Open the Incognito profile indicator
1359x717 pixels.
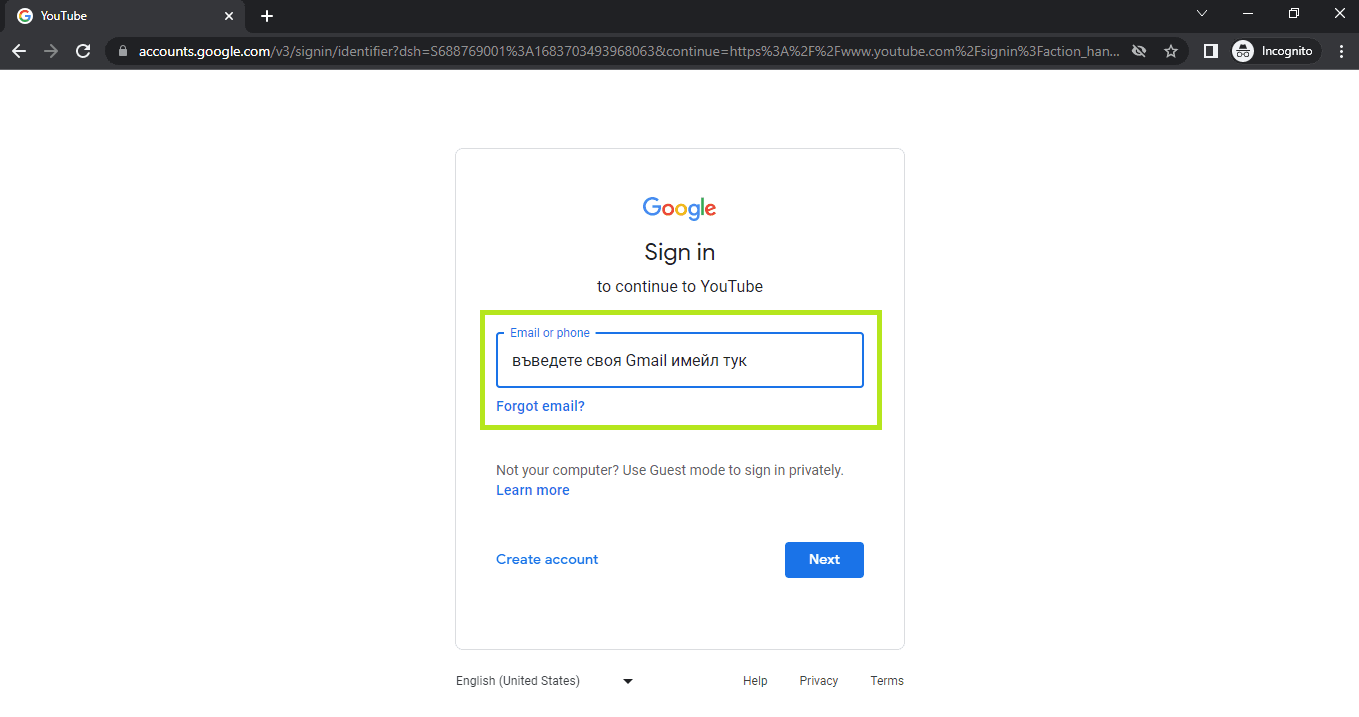[1274, 51]
